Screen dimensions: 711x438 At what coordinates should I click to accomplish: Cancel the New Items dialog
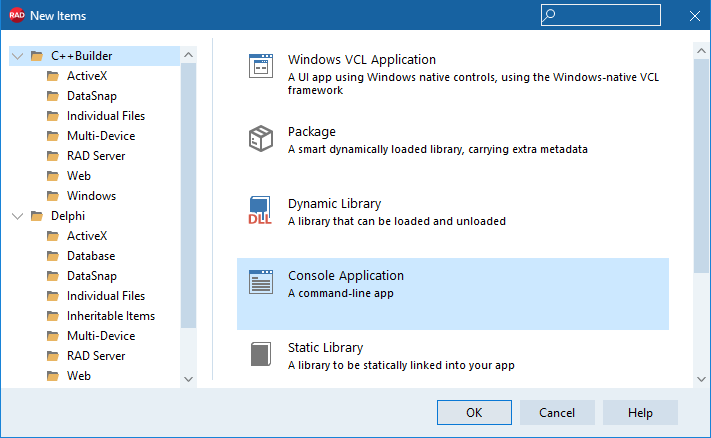pos(557,413)
